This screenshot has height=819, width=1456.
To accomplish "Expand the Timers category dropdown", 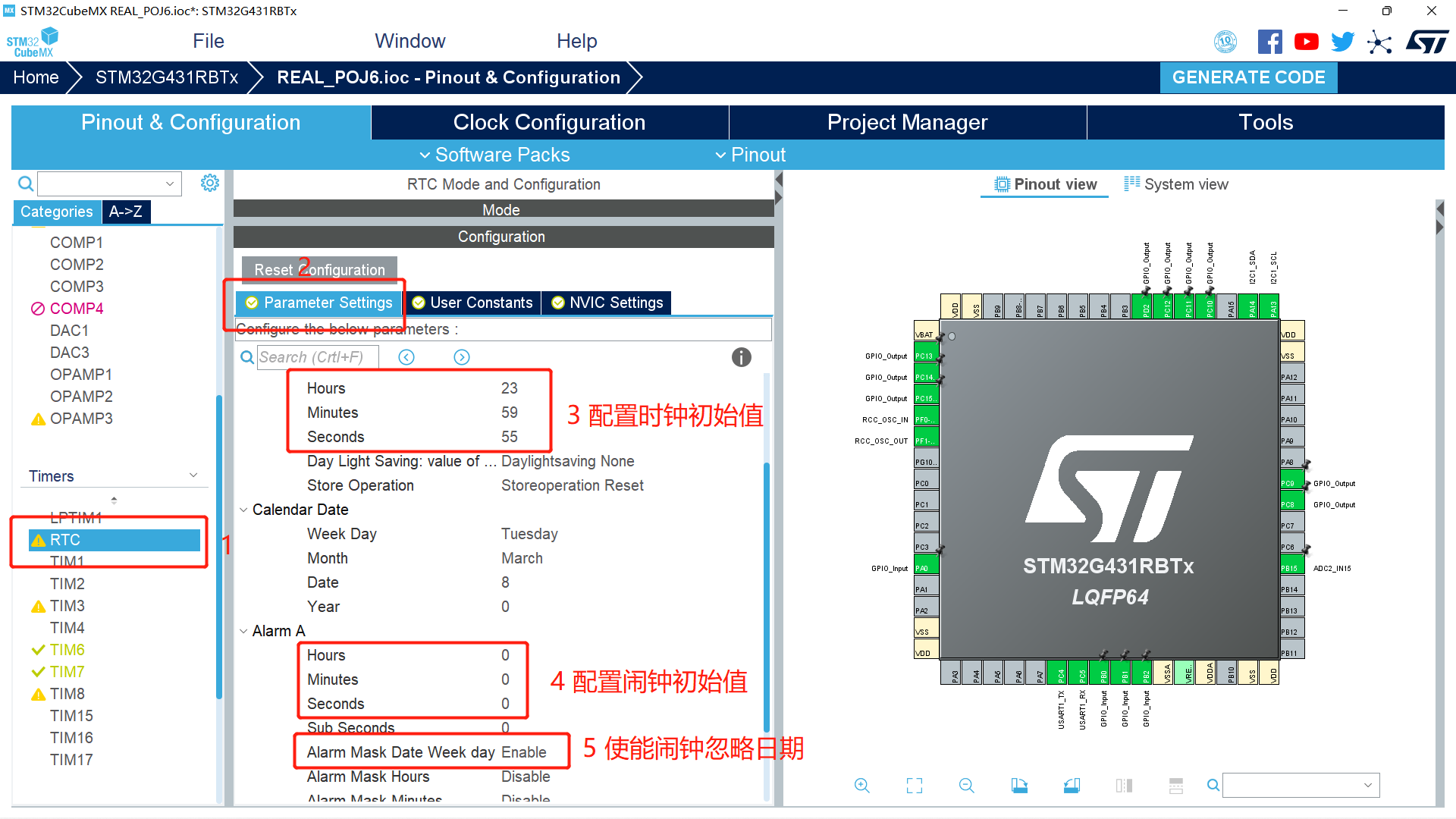I will 193,475.
